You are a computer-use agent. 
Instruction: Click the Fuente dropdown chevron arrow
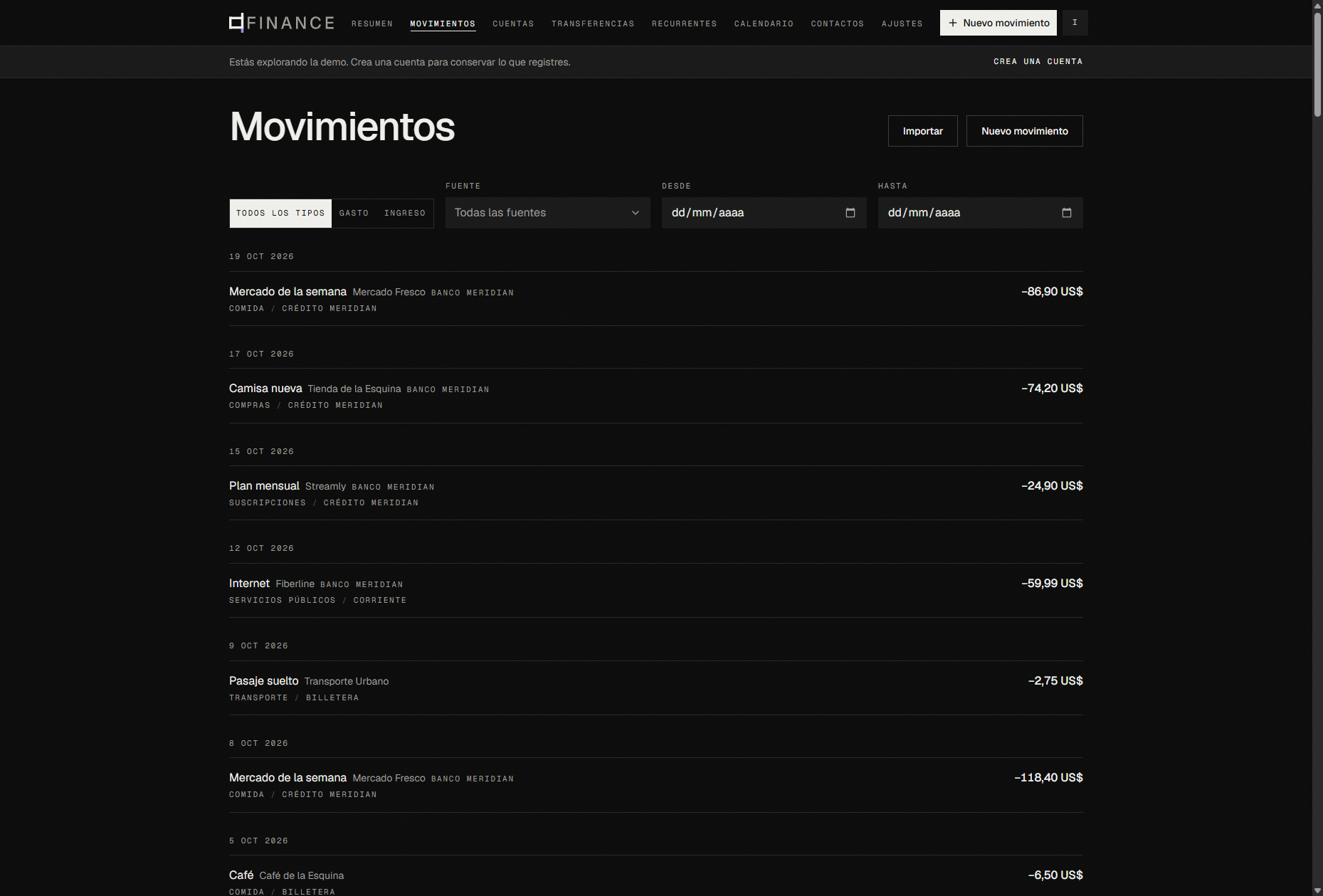tap(636, 213)
